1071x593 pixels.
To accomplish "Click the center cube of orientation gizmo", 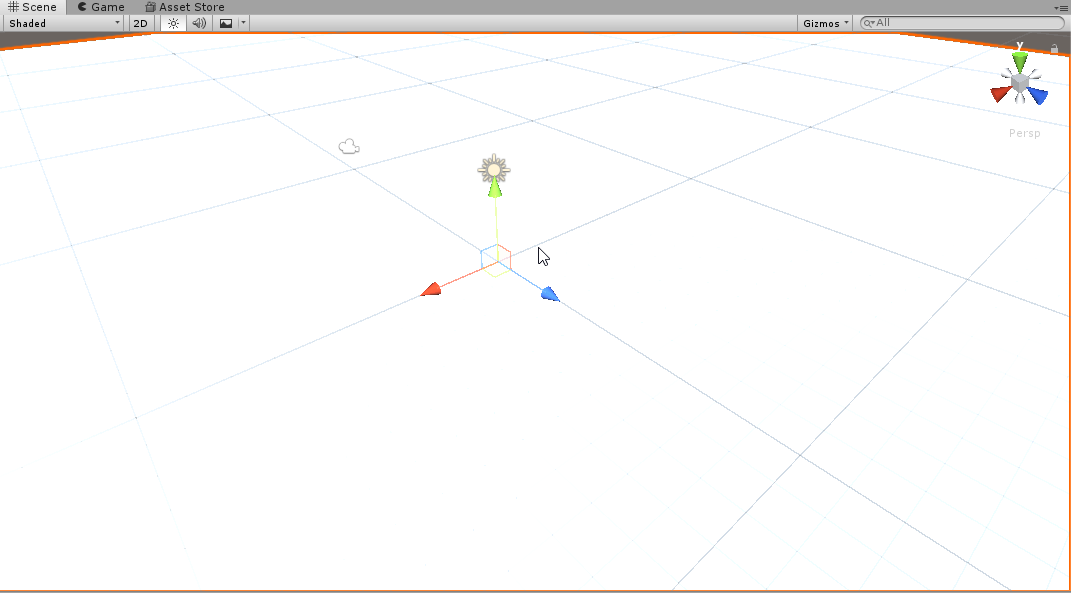I will (x=1020, y=83).
